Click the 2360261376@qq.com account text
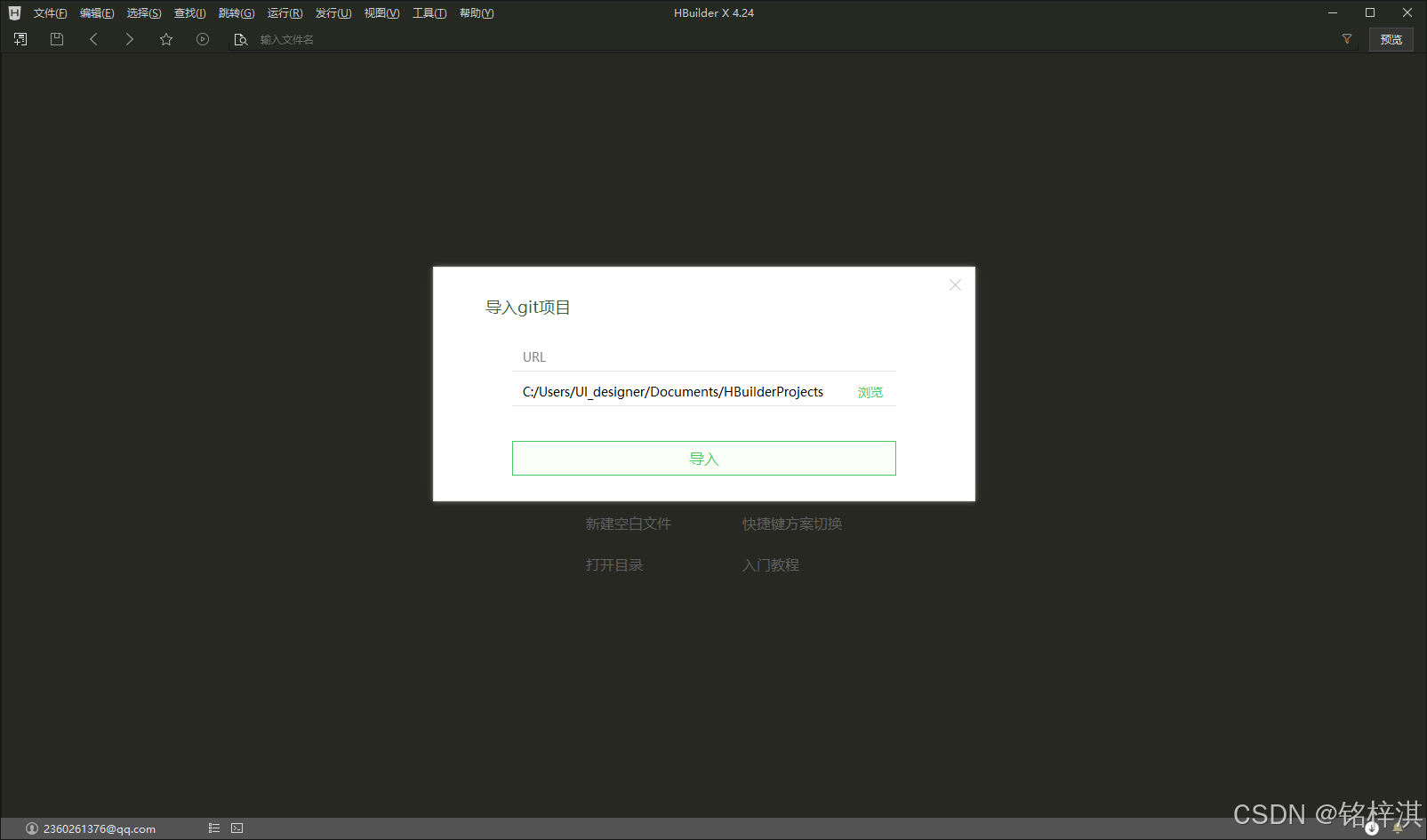The height and width of the screenshot is (840, 1427). tap(100, 828)
